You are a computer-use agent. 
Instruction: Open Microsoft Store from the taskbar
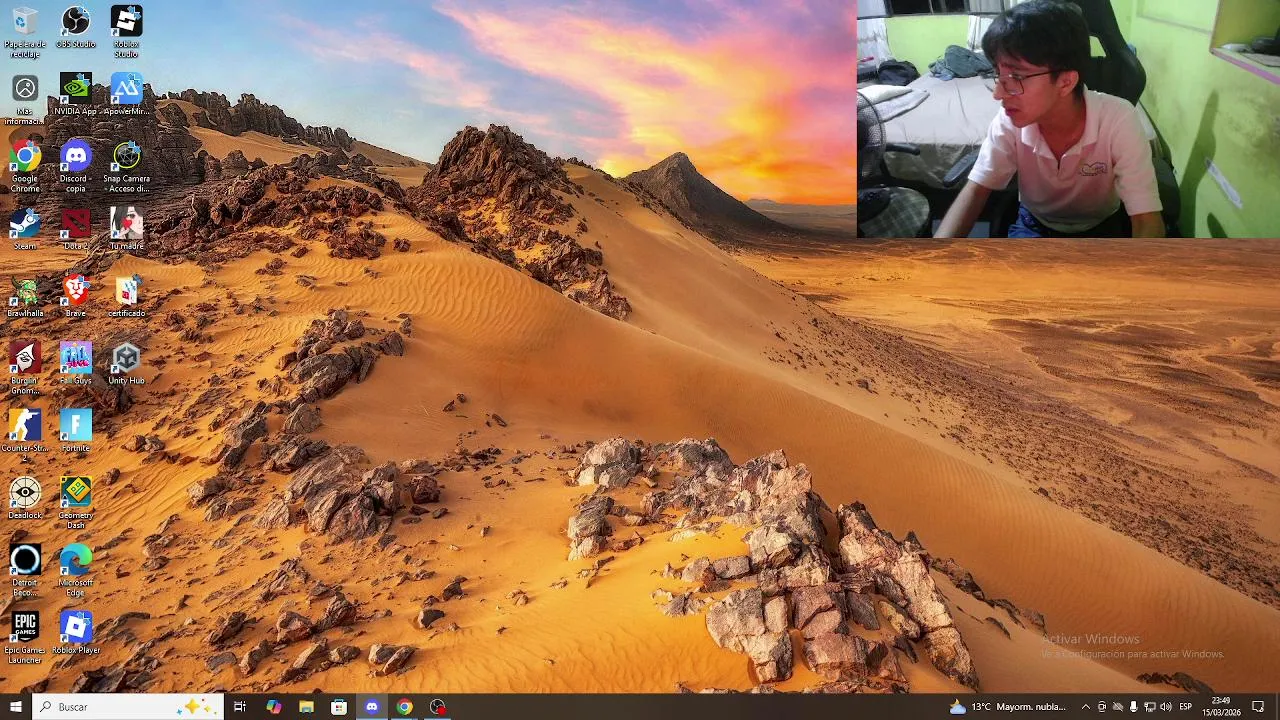click(339, 707)
